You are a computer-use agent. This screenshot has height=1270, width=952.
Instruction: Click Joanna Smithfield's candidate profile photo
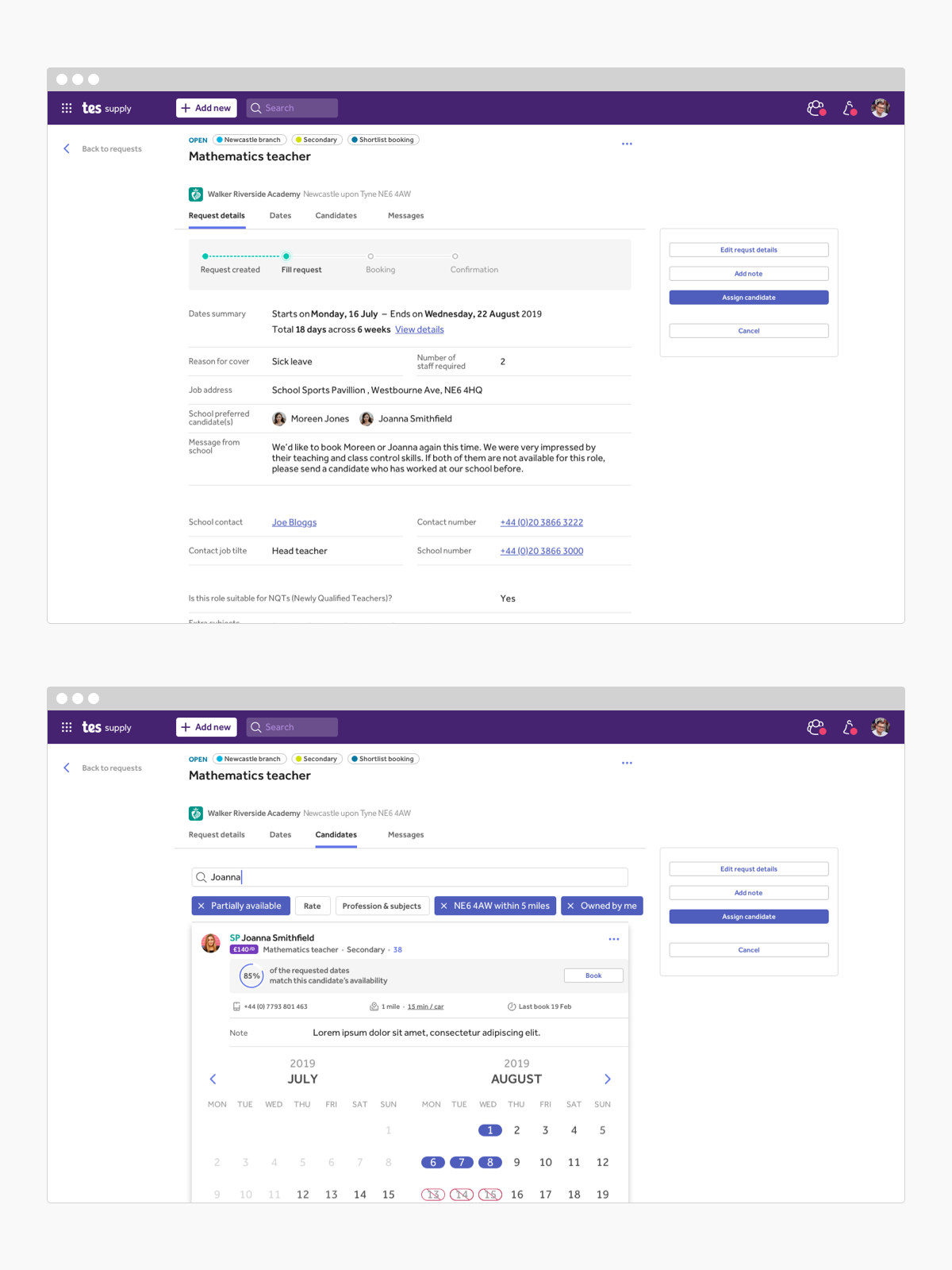point(211,943)
